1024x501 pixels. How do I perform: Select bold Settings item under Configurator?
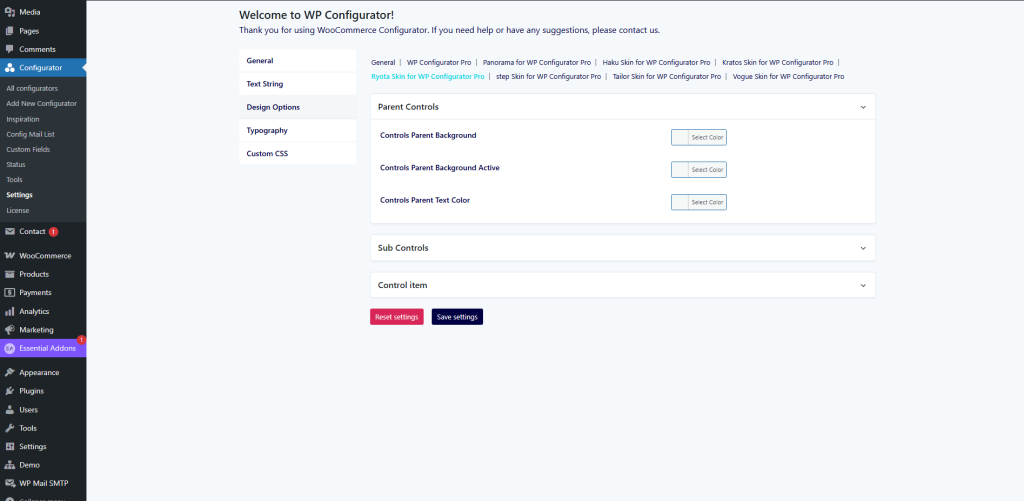pyautogui.click(x=19, y=195)
